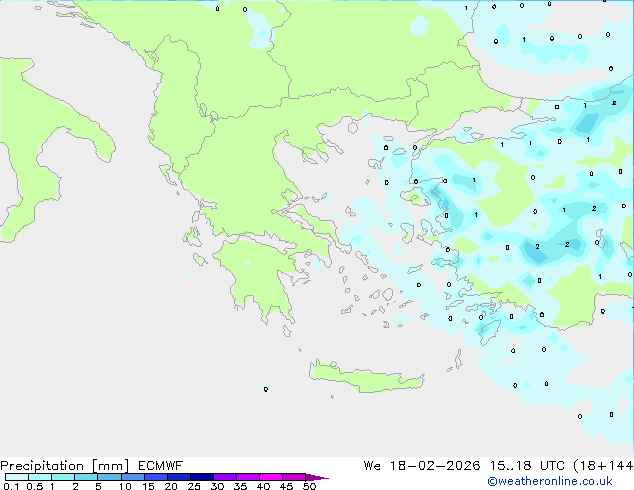Click the 30–35 mm purple legend swatch

pyautogui.click(x=225, y=477)
